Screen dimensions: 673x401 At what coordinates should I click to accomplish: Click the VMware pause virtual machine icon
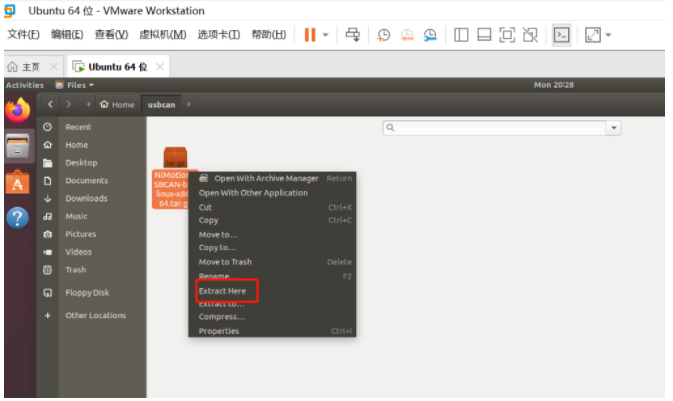click(x=310, y=35)
